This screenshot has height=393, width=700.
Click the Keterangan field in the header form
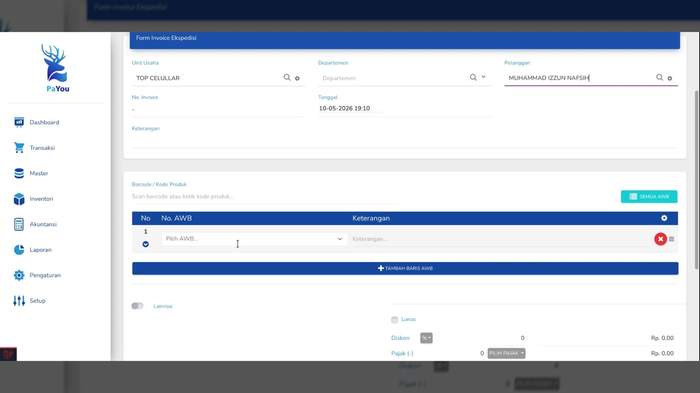click(404, 140)
